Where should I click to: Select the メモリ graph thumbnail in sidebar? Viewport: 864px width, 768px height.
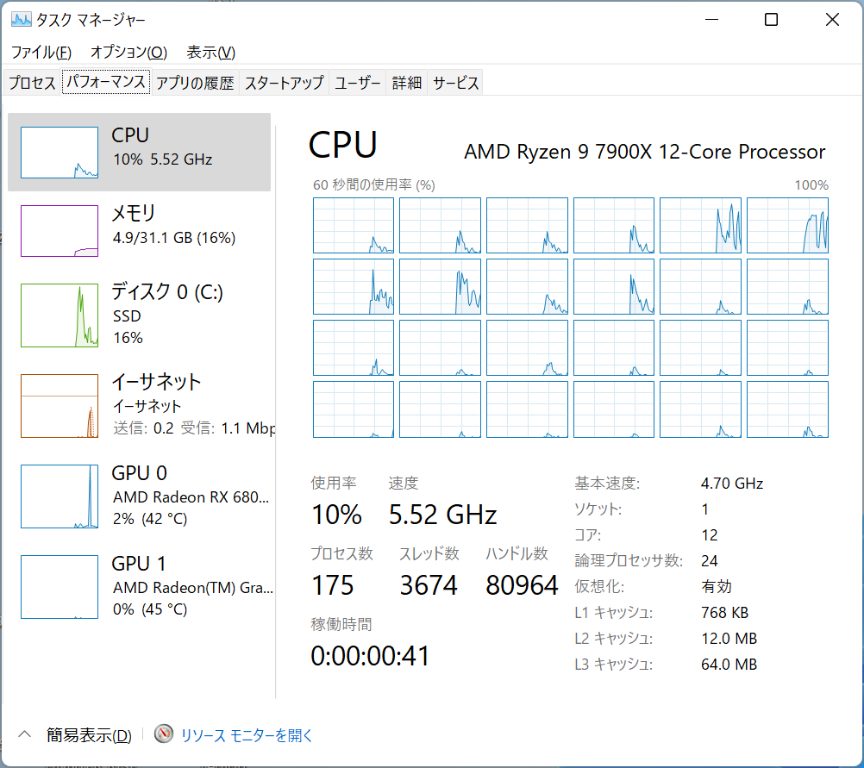click(x=60, y=231)
